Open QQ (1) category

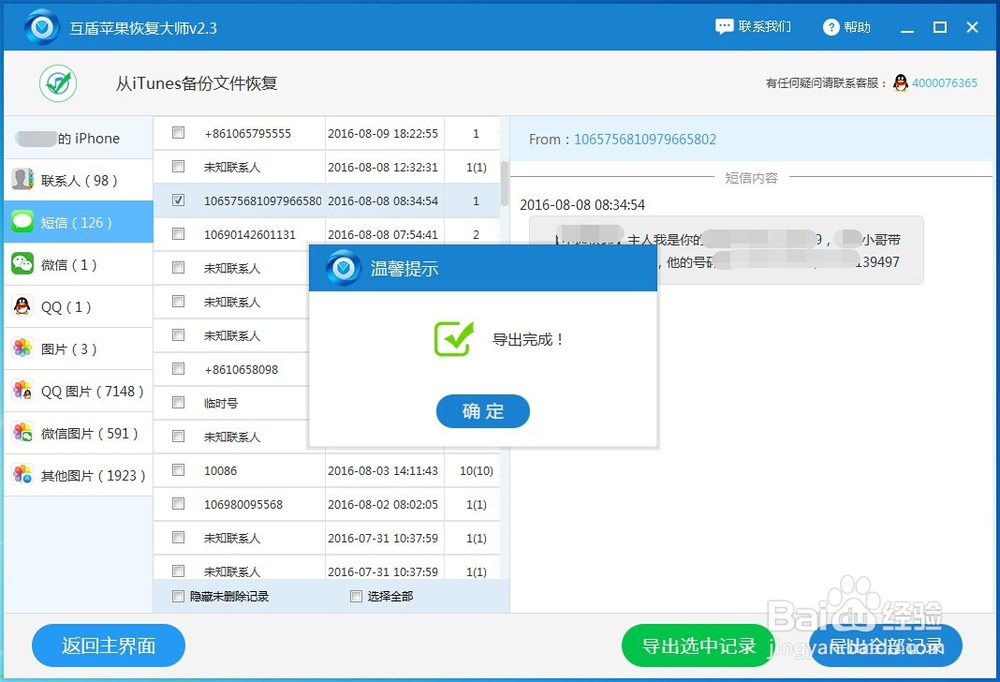point(78,306)
